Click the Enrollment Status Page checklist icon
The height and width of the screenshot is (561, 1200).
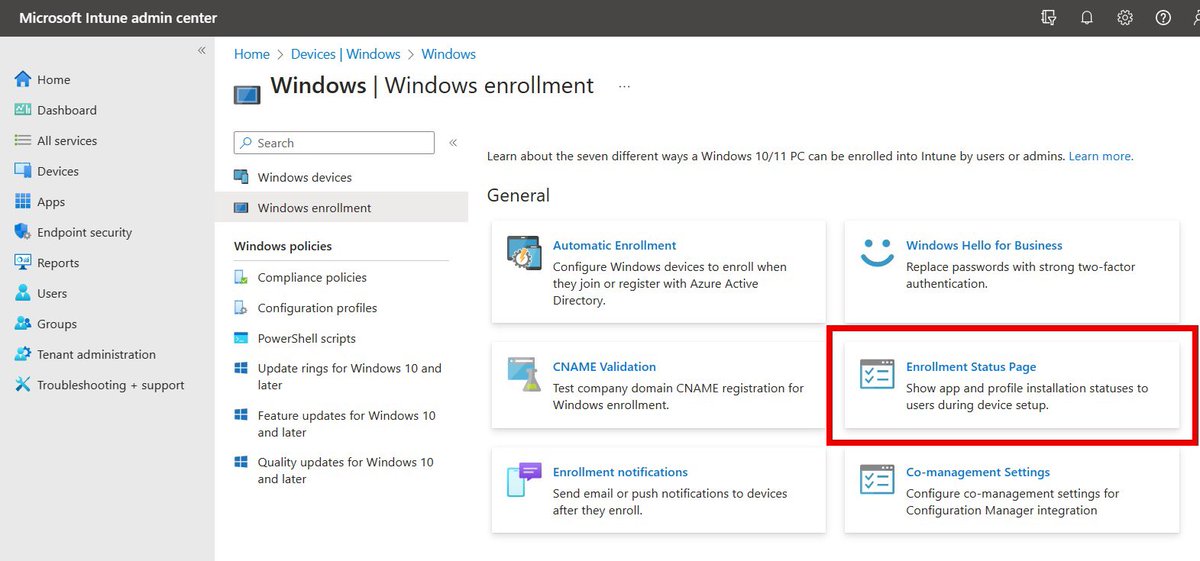point(877,374)
